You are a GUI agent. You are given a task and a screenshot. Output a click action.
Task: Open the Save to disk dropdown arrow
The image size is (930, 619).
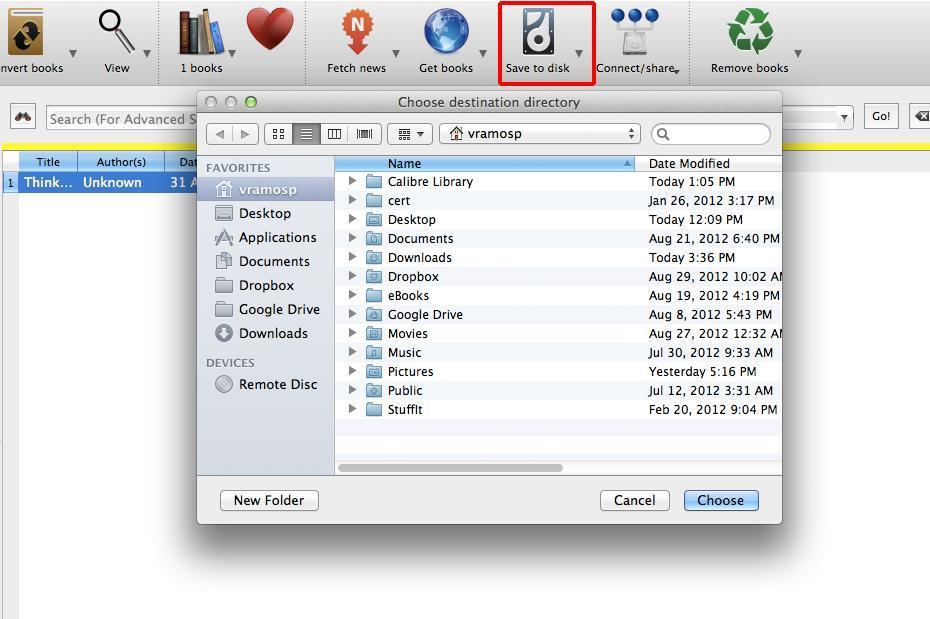pyautogui.click(x=579, y=54)
